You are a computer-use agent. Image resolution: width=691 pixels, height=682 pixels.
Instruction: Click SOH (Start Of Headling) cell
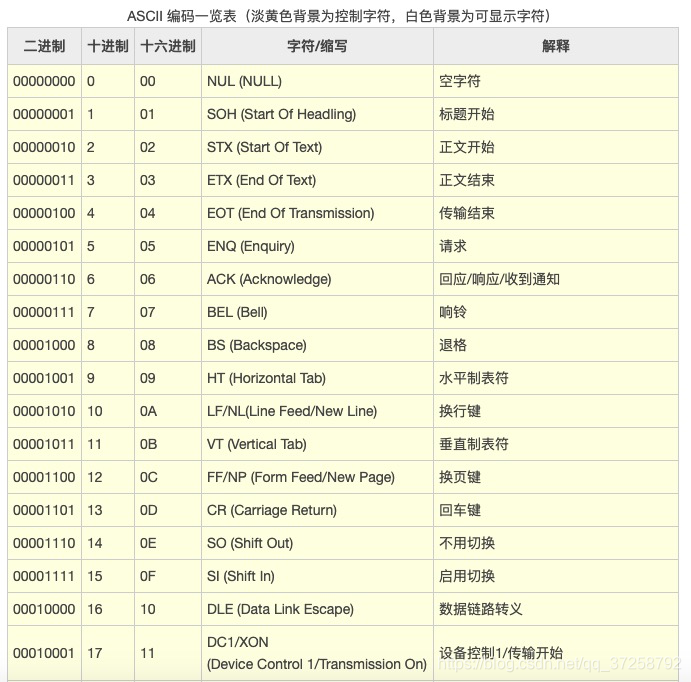(x=317, y=114)
